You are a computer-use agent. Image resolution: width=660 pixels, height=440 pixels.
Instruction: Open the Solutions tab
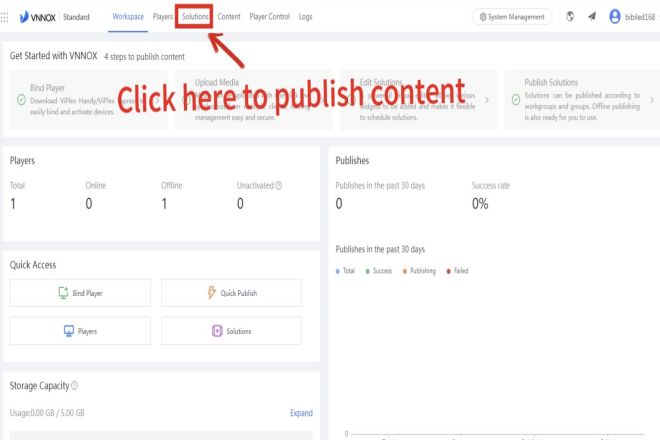point(195,17)
